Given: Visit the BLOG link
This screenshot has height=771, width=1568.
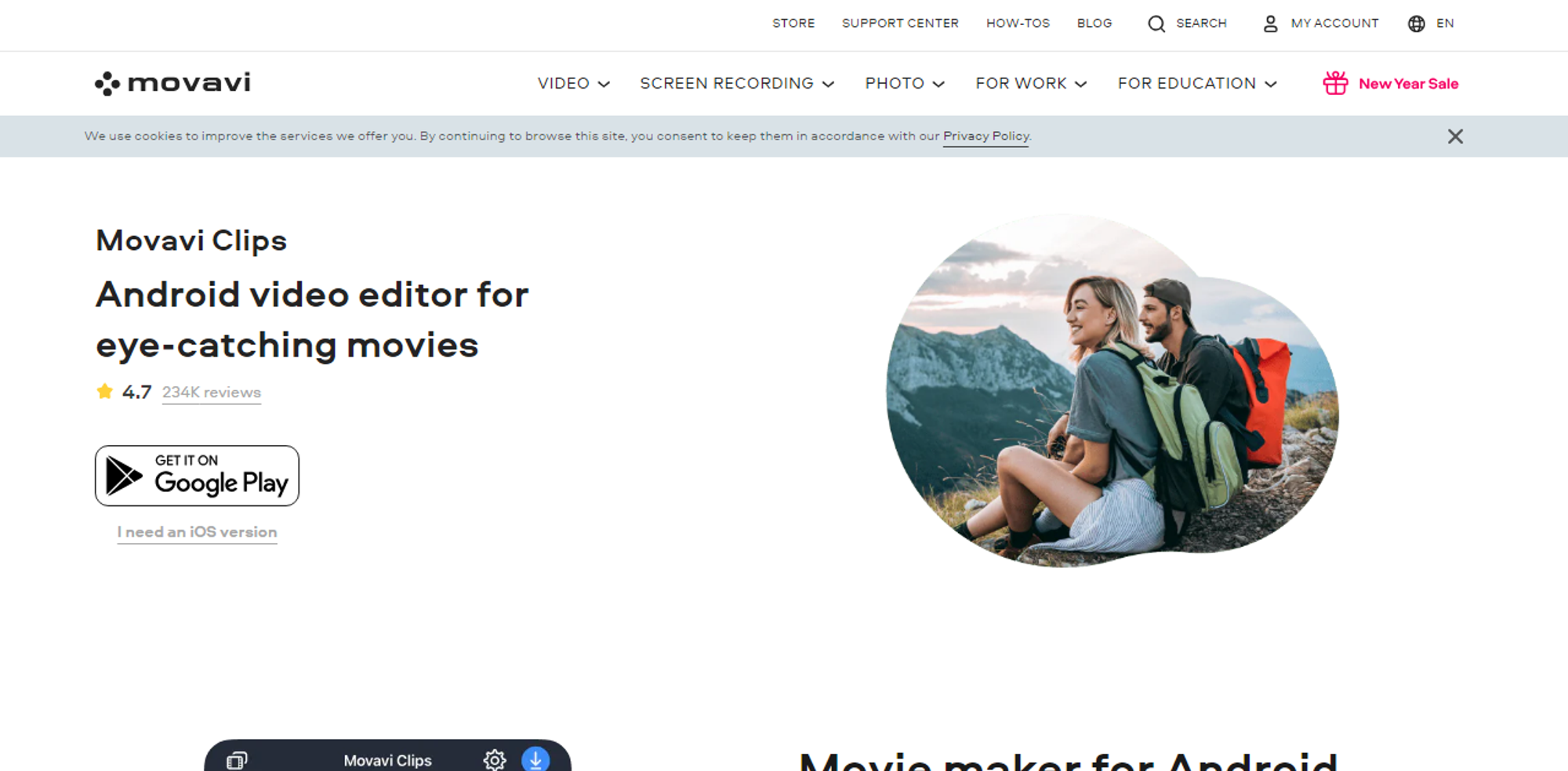Looking at the screenshot, I should tap(1094, 24).
